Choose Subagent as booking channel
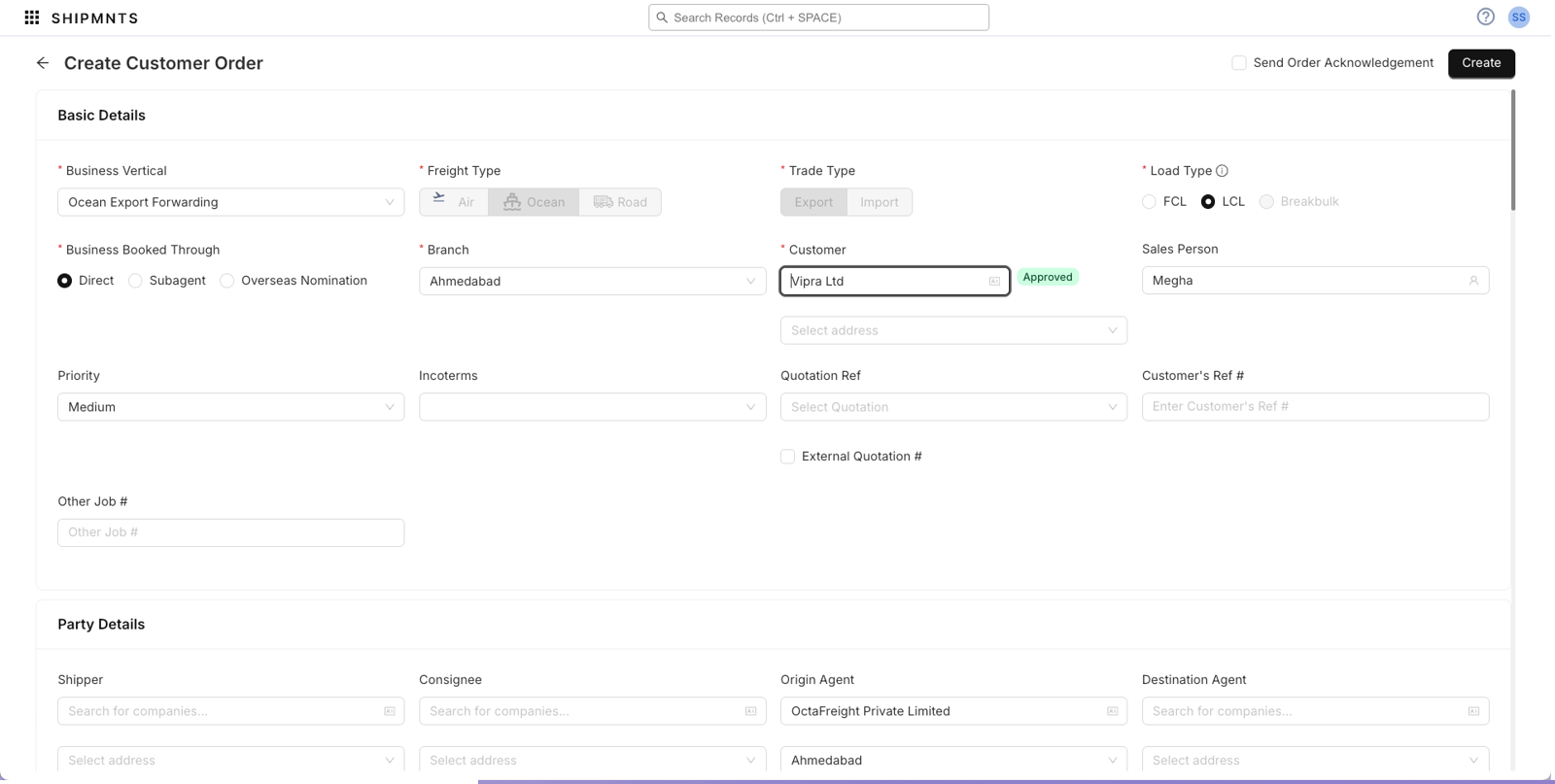 (136, 281)
